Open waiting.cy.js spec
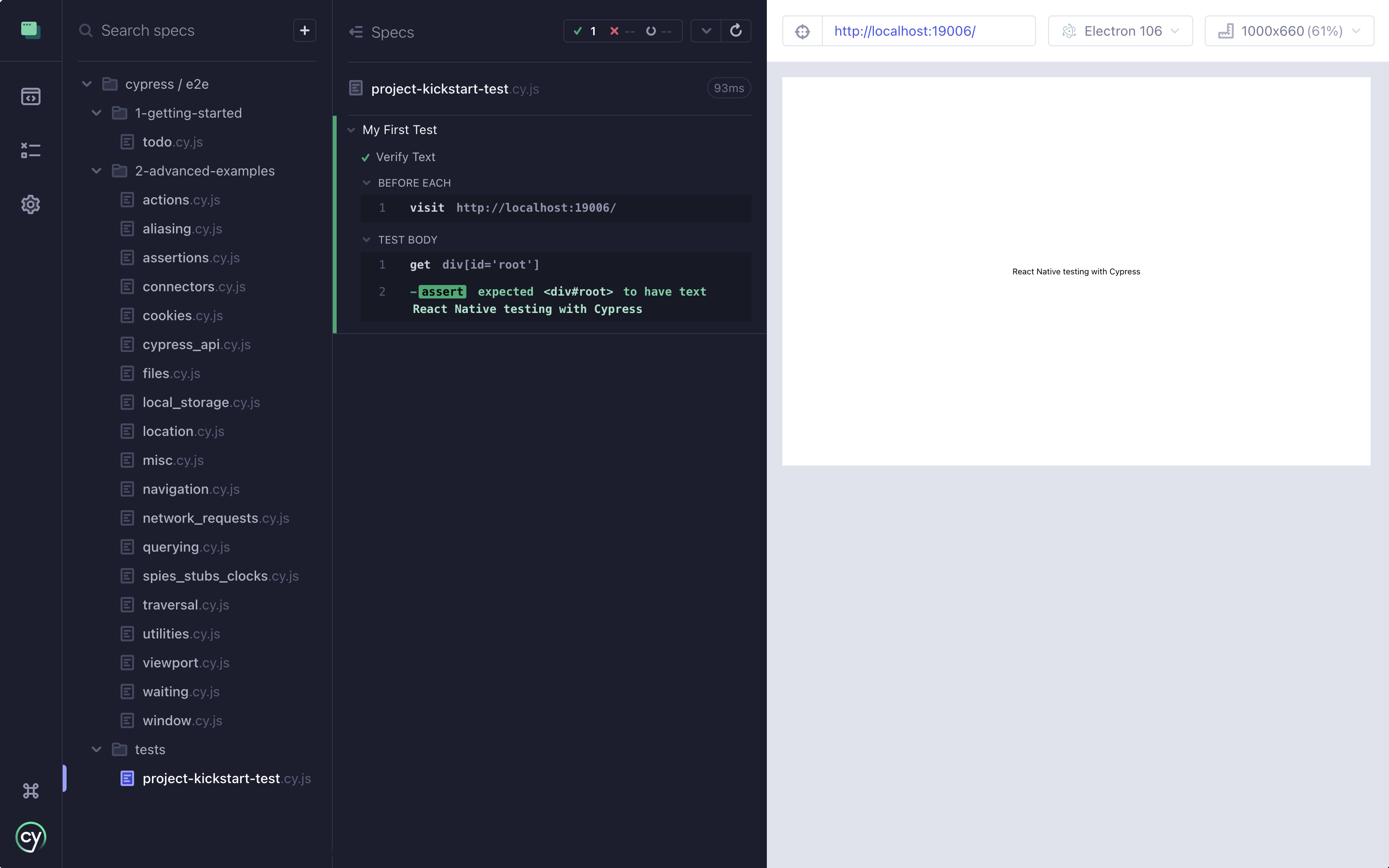 pyautogui.click(x=181, y=692)
